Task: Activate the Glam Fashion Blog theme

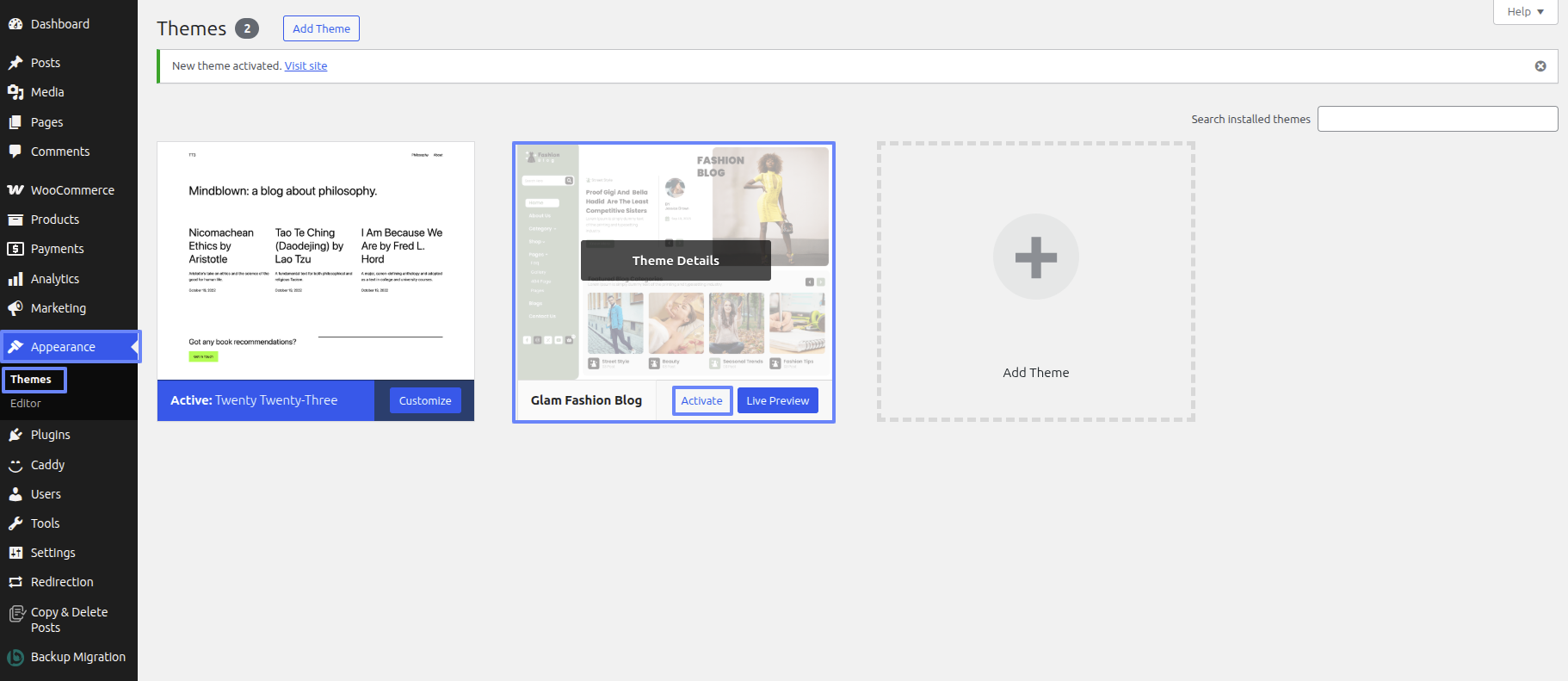Action: [x=701, y=400]
